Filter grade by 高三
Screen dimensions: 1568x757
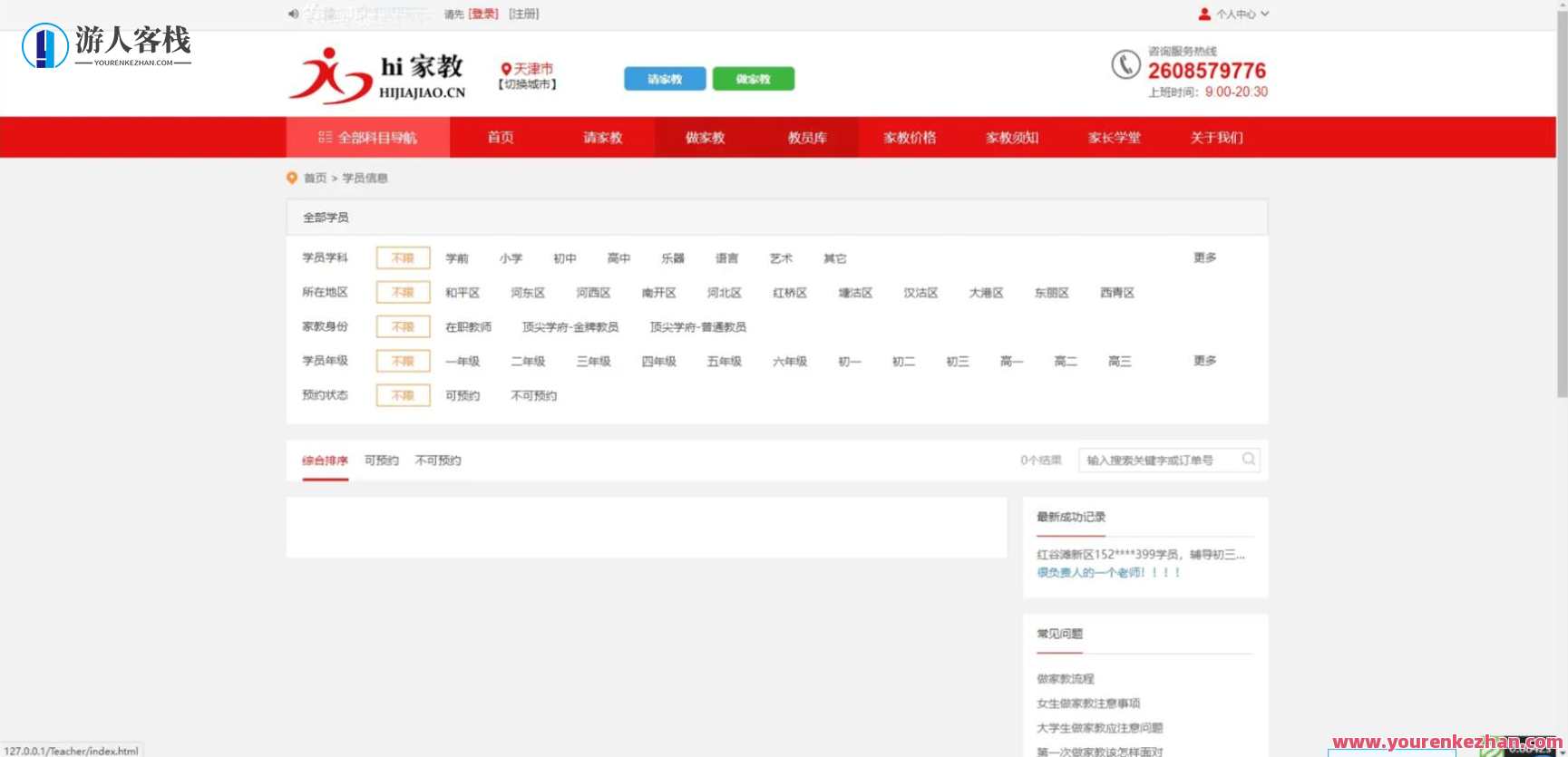pos(1120,362)
